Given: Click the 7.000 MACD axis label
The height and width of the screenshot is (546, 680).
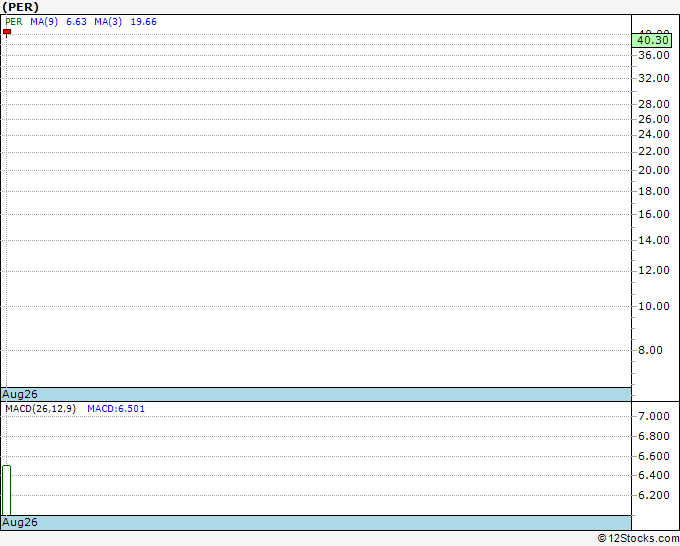Looking at the screenshot, I should pos(654,416).
